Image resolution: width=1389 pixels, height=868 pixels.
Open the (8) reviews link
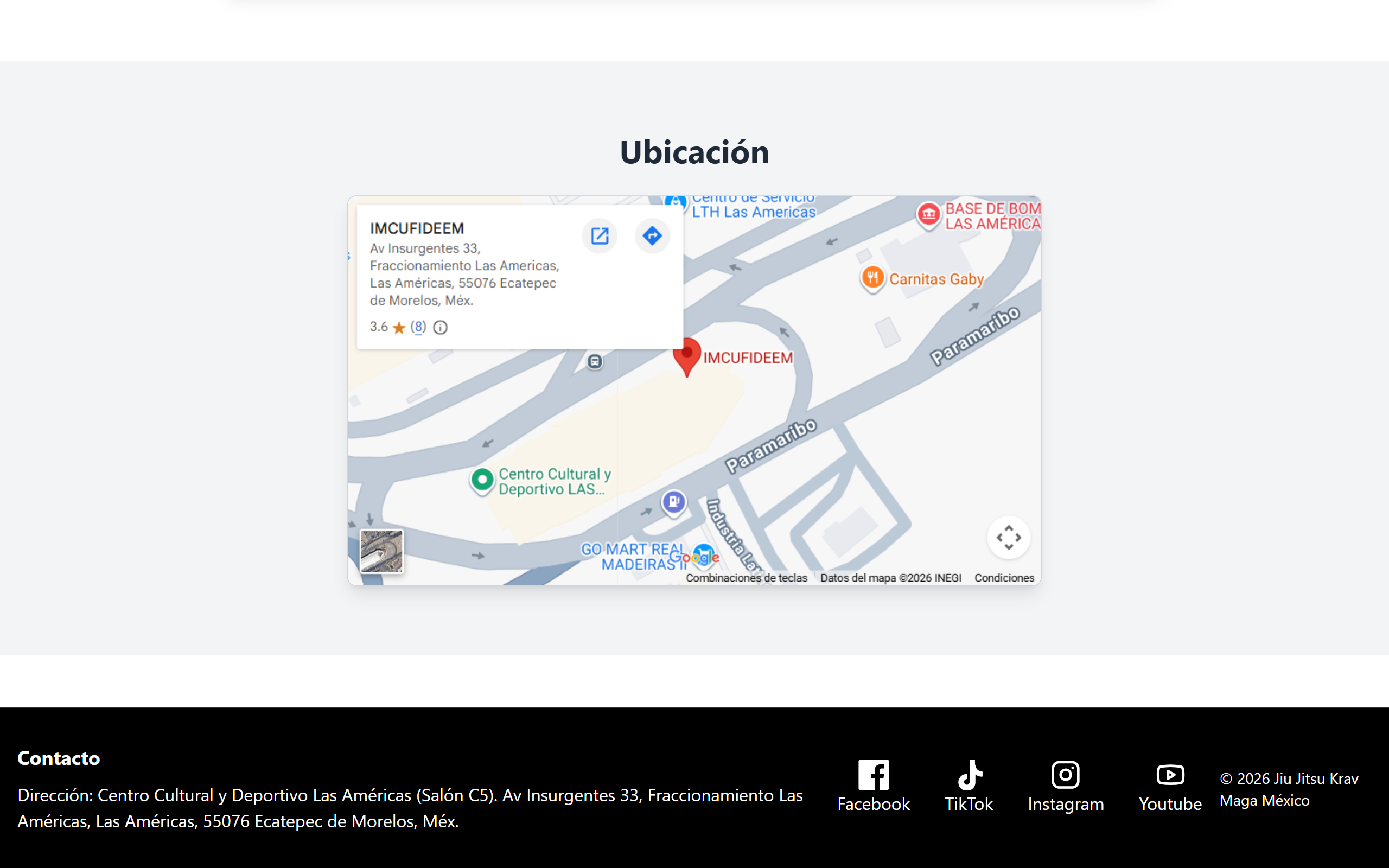(418, 327)
